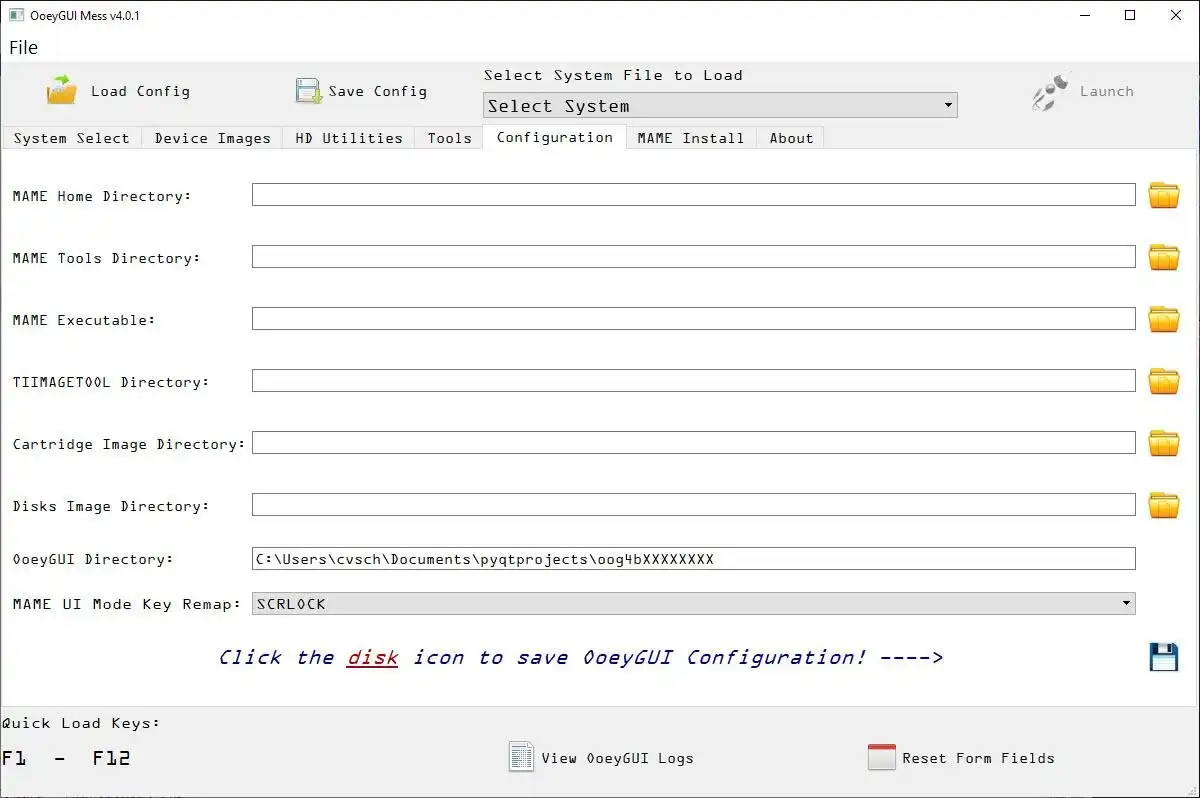Switch to the Device Images tab
Image resolution: width=1200 pixels, height=798 pixels.
(212, 138)
